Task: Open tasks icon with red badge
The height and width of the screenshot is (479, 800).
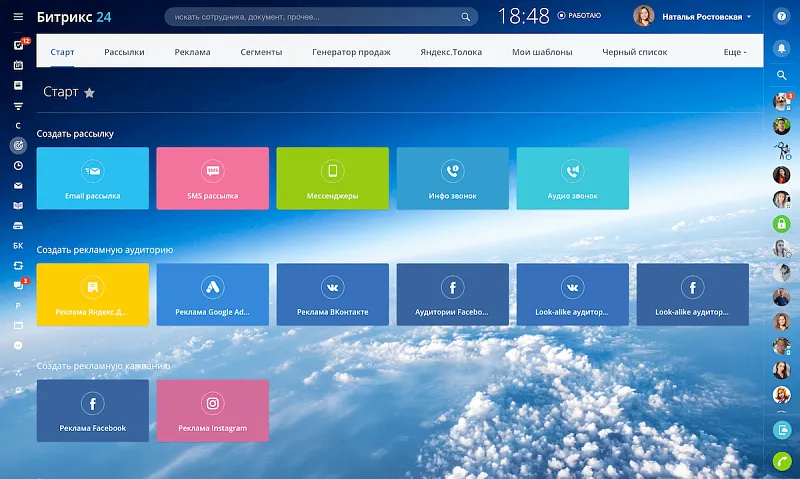Action: 18,45
